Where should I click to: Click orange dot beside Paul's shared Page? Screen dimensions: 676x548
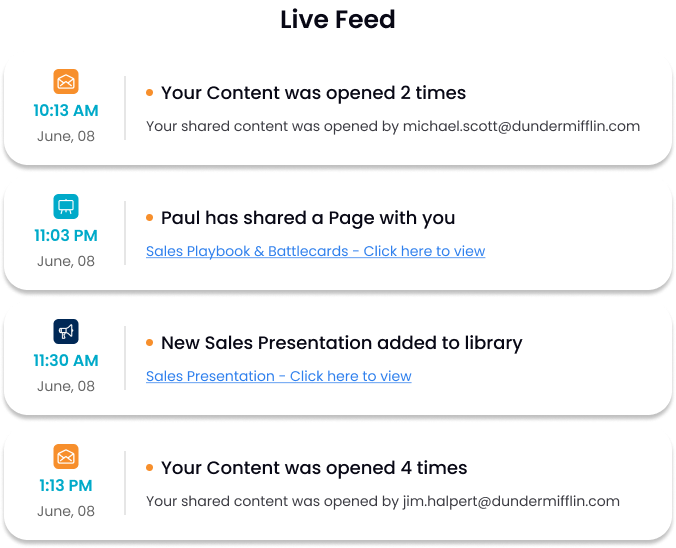pyautogui.click(x=149, y=218)
